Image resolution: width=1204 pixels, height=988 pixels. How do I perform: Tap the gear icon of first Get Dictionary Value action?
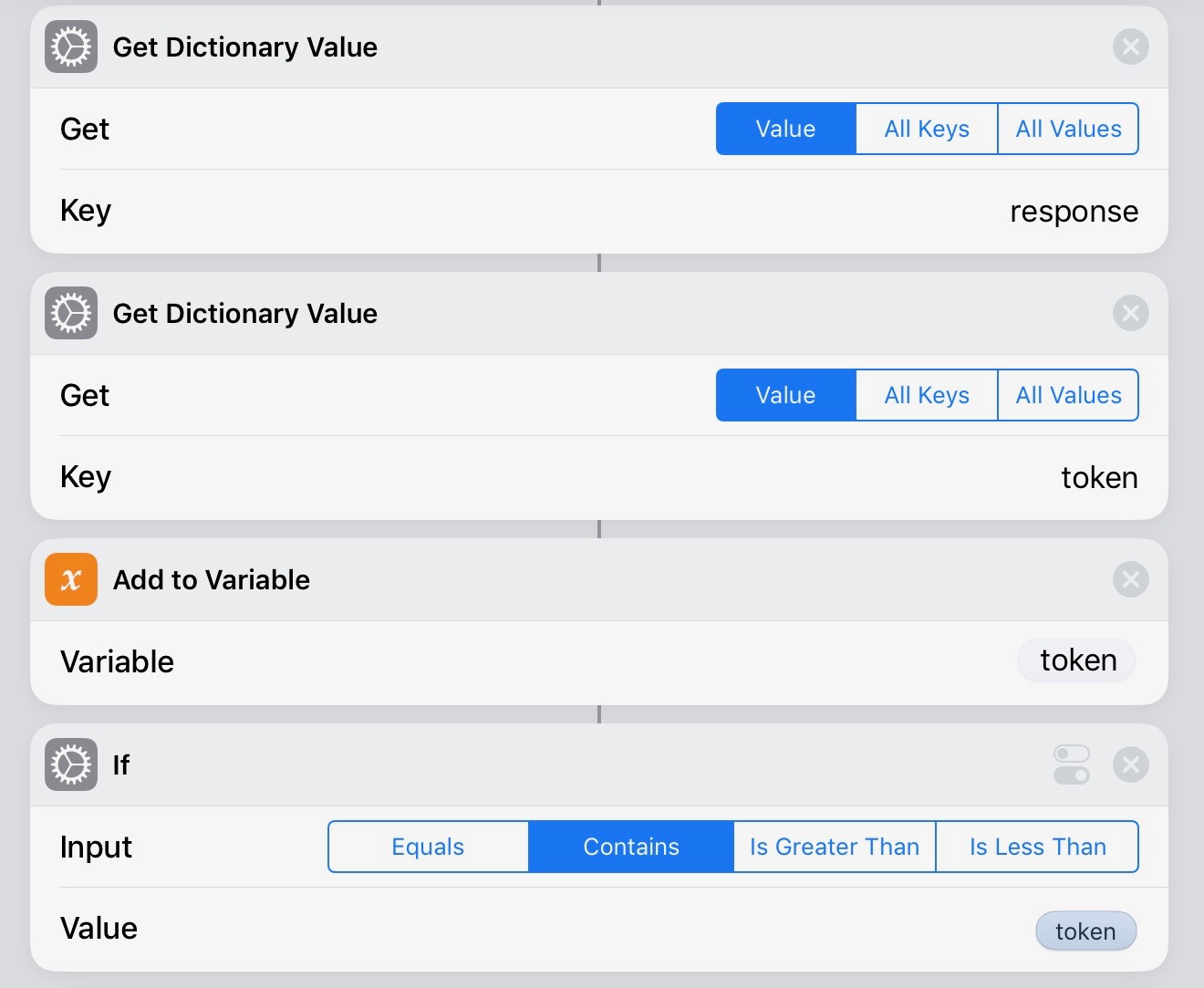[71, 47]
